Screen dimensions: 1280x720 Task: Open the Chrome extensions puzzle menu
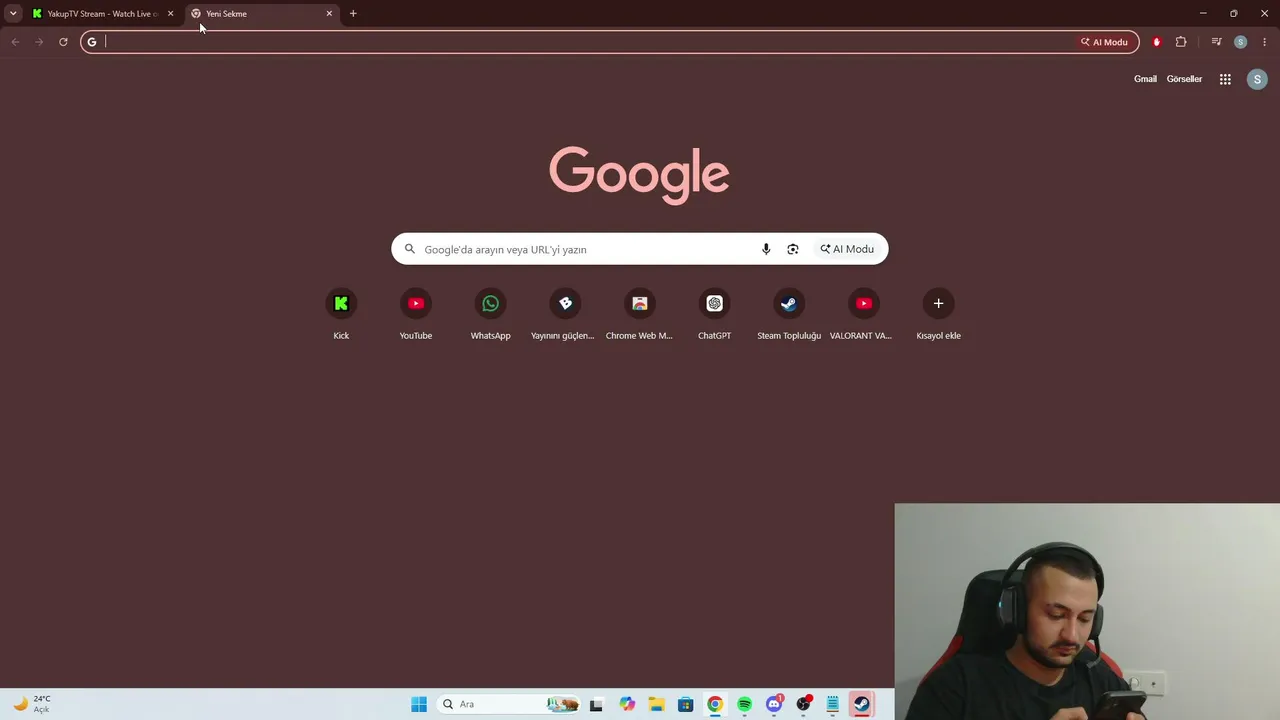pyautogui.click(x=1181, y=42)
